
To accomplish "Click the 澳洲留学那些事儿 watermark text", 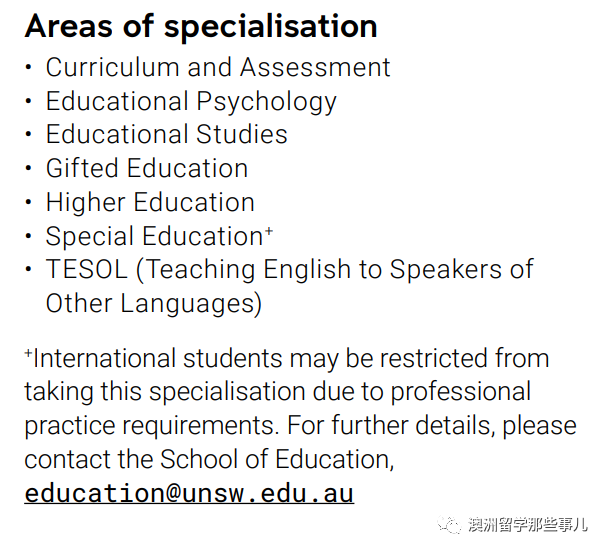I will point(527,525).
